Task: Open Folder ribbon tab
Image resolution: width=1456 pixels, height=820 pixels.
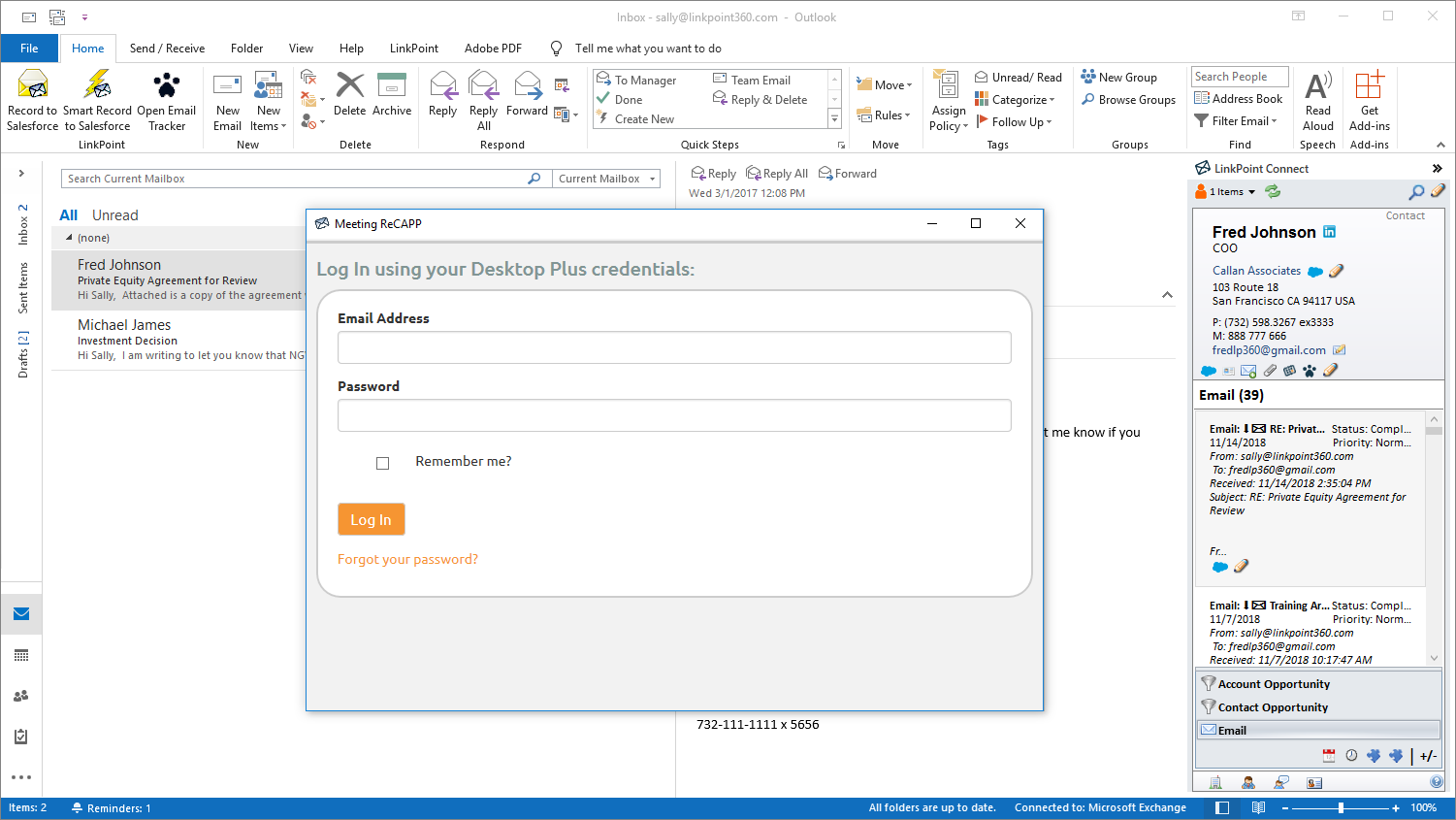Action: pyautogui.click(x=246, y=49)
